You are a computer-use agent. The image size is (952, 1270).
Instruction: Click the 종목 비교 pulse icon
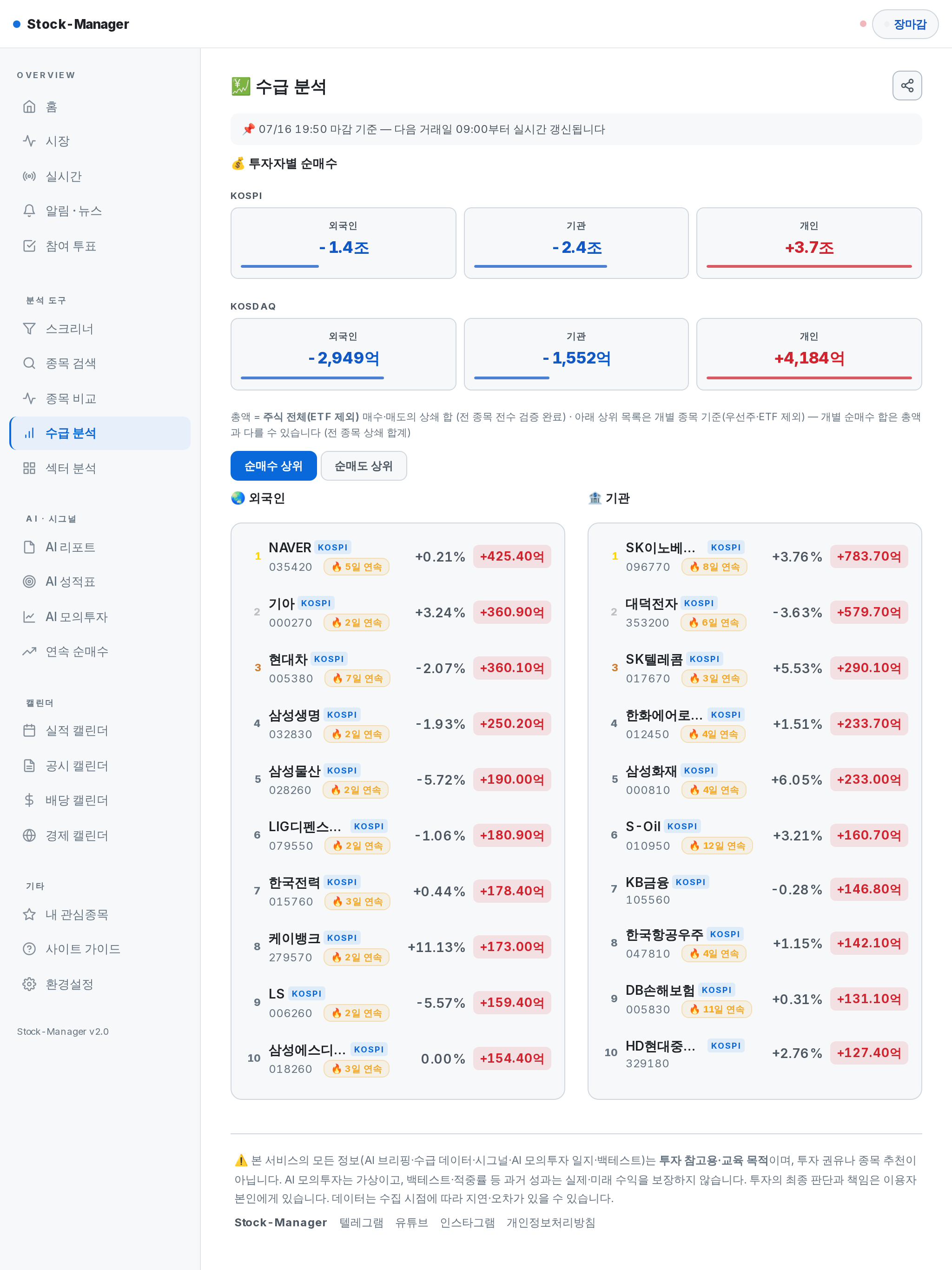[29, 398]
